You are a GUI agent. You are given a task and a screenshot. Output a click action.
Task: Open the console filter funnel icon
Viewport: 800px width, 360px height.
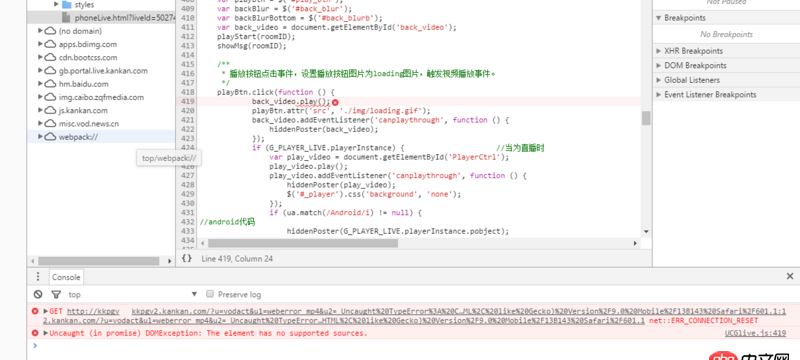coord(56,294)
